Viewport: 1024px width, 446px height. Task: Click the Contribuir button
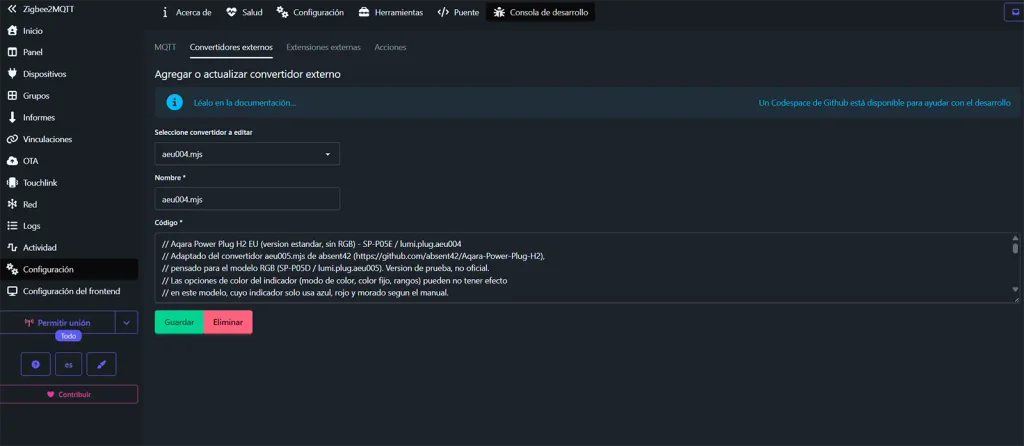[69, 394]
